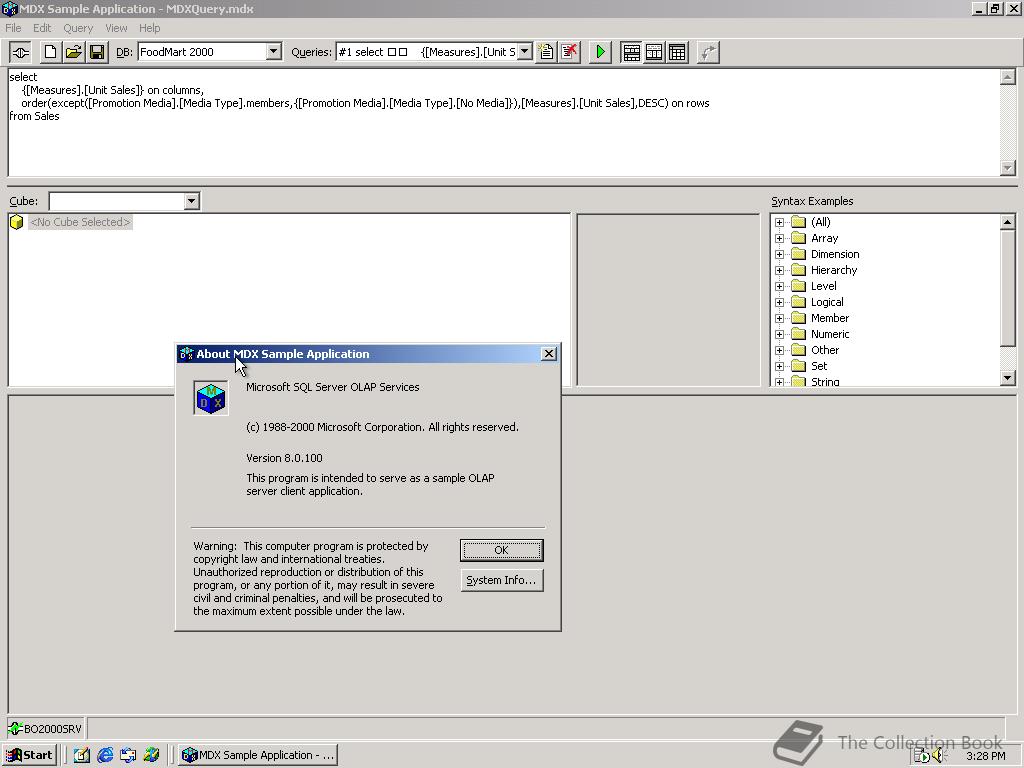Expand the Array syntax folder
This screenshot has width=1024, height=768.
[780, 238]
